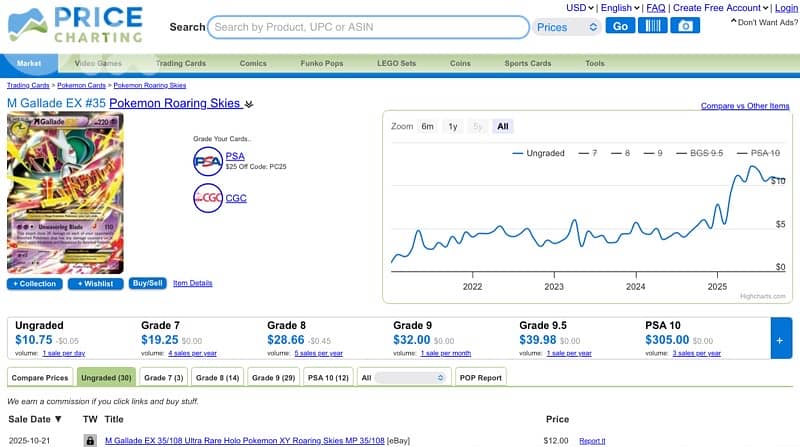
Task: Click the + Collection button
Action: pos(35,284)
